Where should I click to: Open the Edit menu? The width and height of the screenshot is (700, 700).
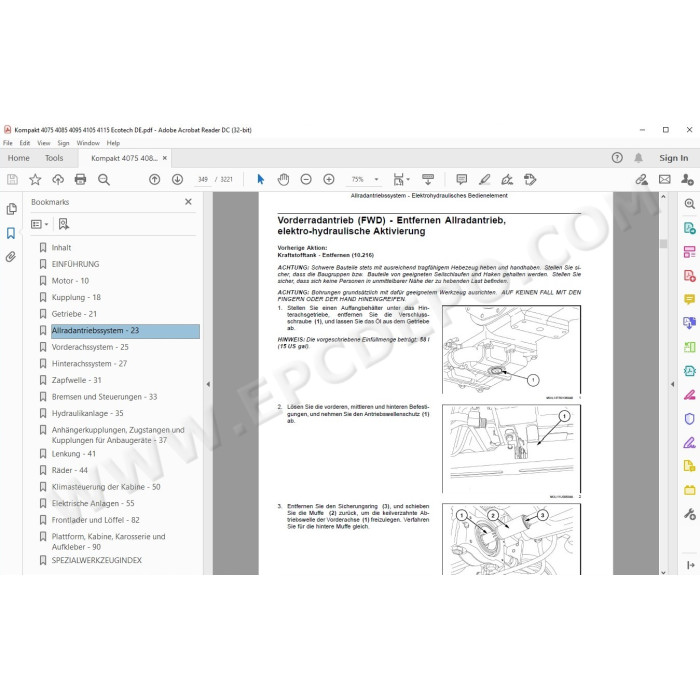(25, 143)
